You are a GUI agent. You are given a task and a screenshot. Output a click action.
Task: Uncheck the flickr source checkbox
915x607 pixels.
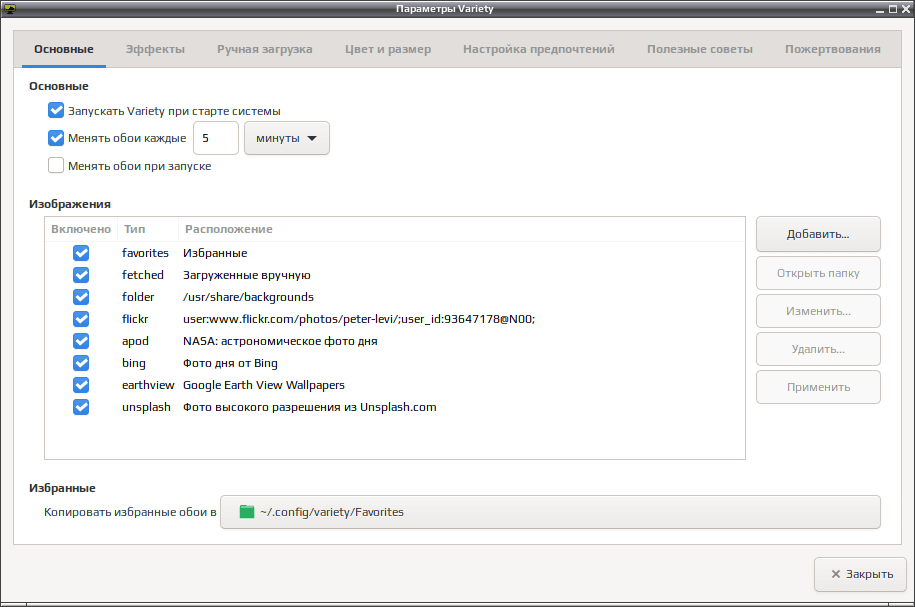(x=81, y=319)
